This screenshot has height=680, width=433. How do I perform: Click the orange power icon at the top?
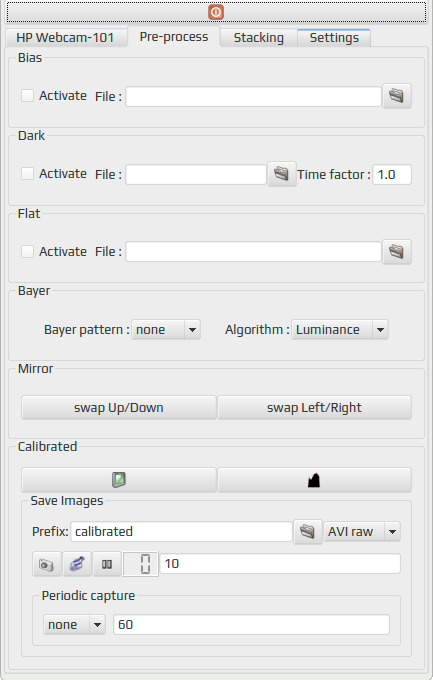tap(216, 12)
